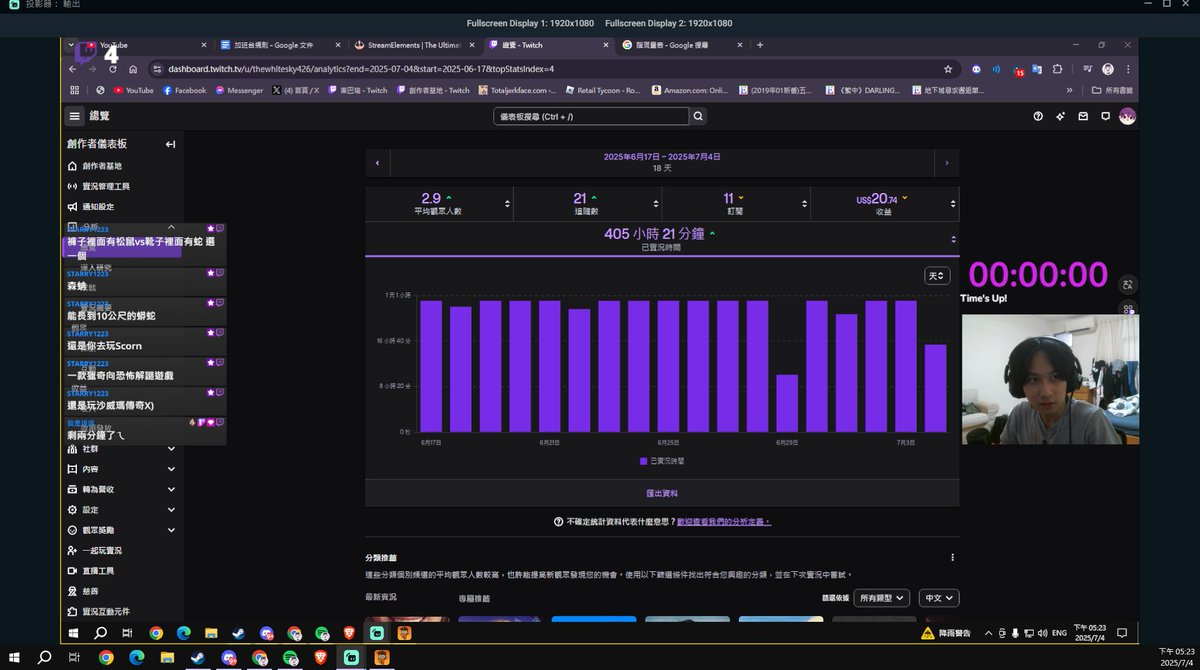This screenshot has width=1200, height=670.
Task: Open the YouTube bookmark
Action: point(134,90)
